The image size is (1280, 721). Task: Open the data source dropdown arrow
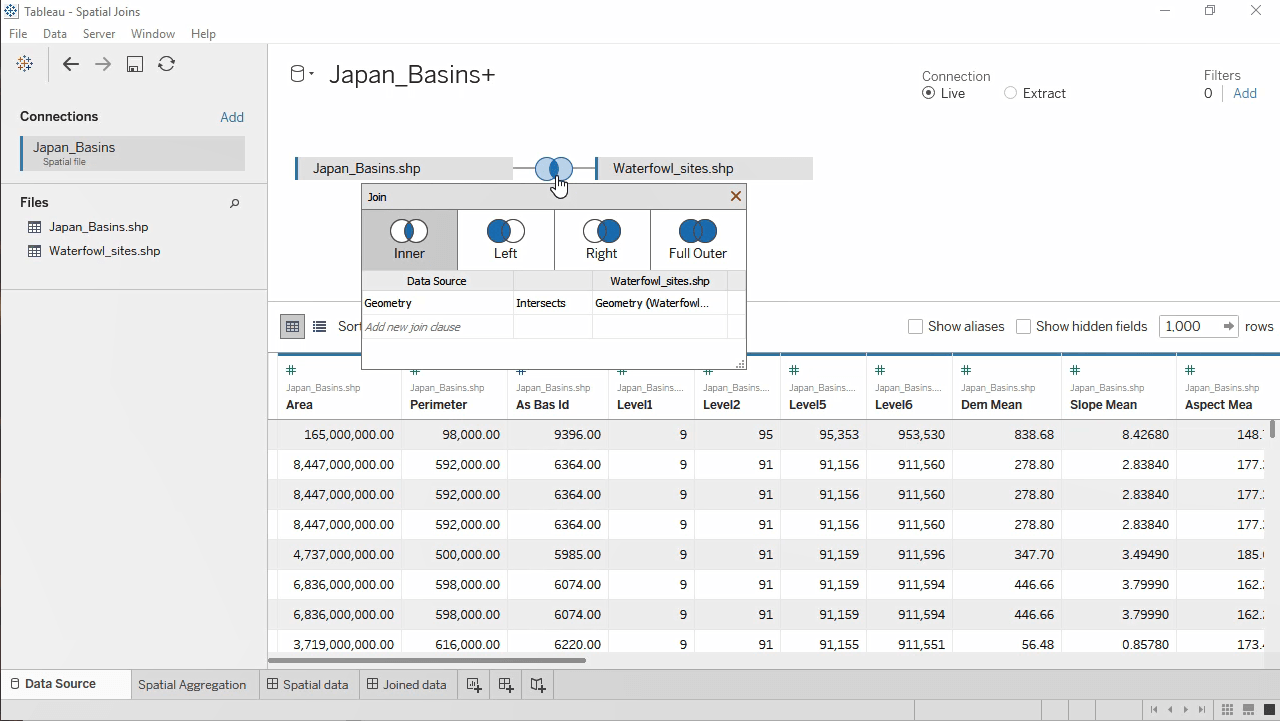(x=311, y=75)
